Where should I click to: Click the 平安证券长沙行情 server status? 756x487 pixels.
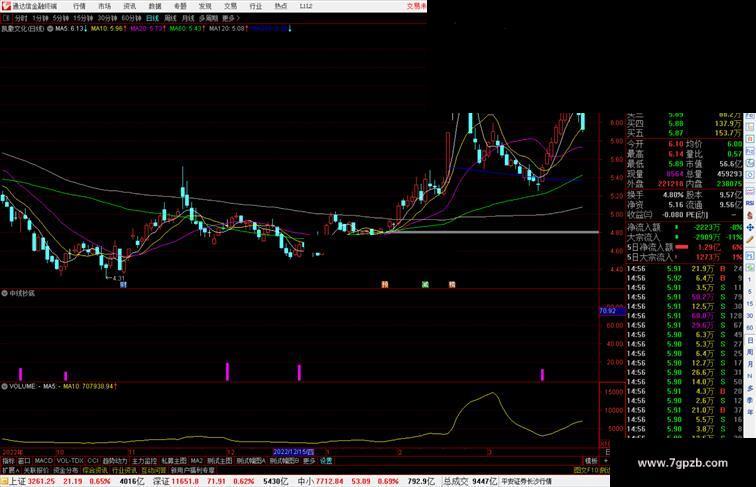(x=526, y=481)
